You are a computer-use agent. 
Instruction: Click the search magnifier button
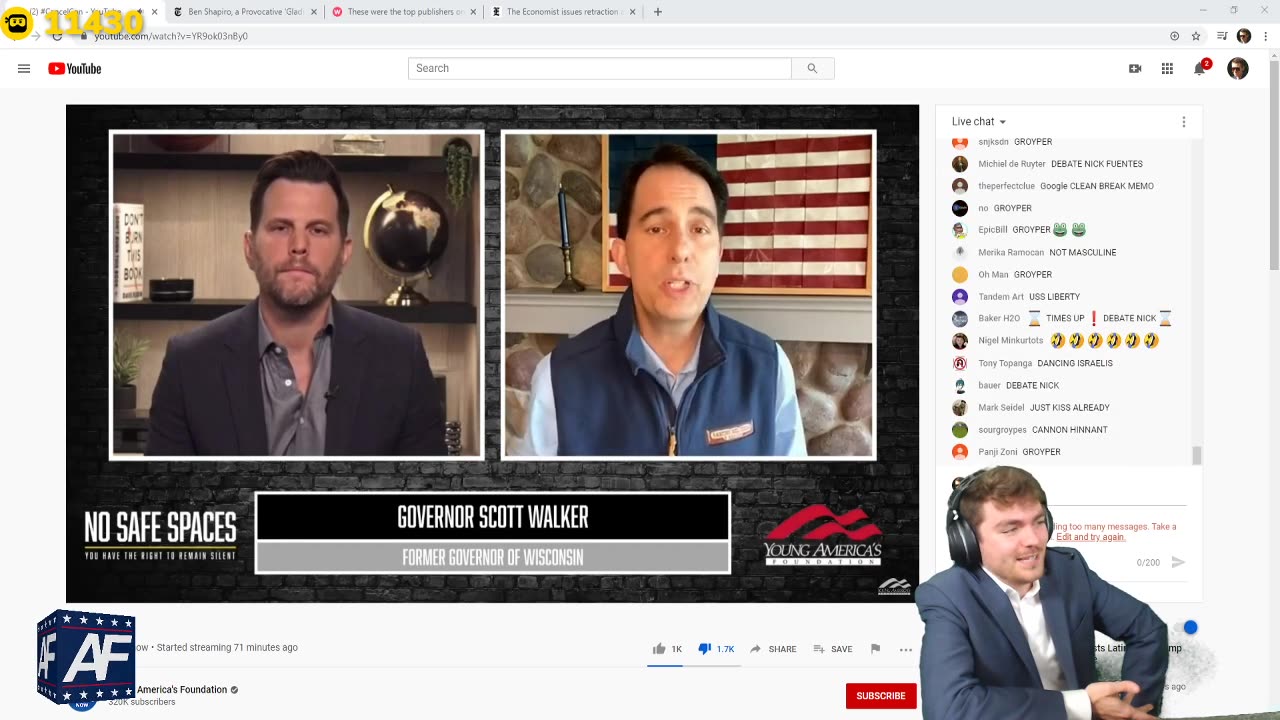tap(812, 68)
